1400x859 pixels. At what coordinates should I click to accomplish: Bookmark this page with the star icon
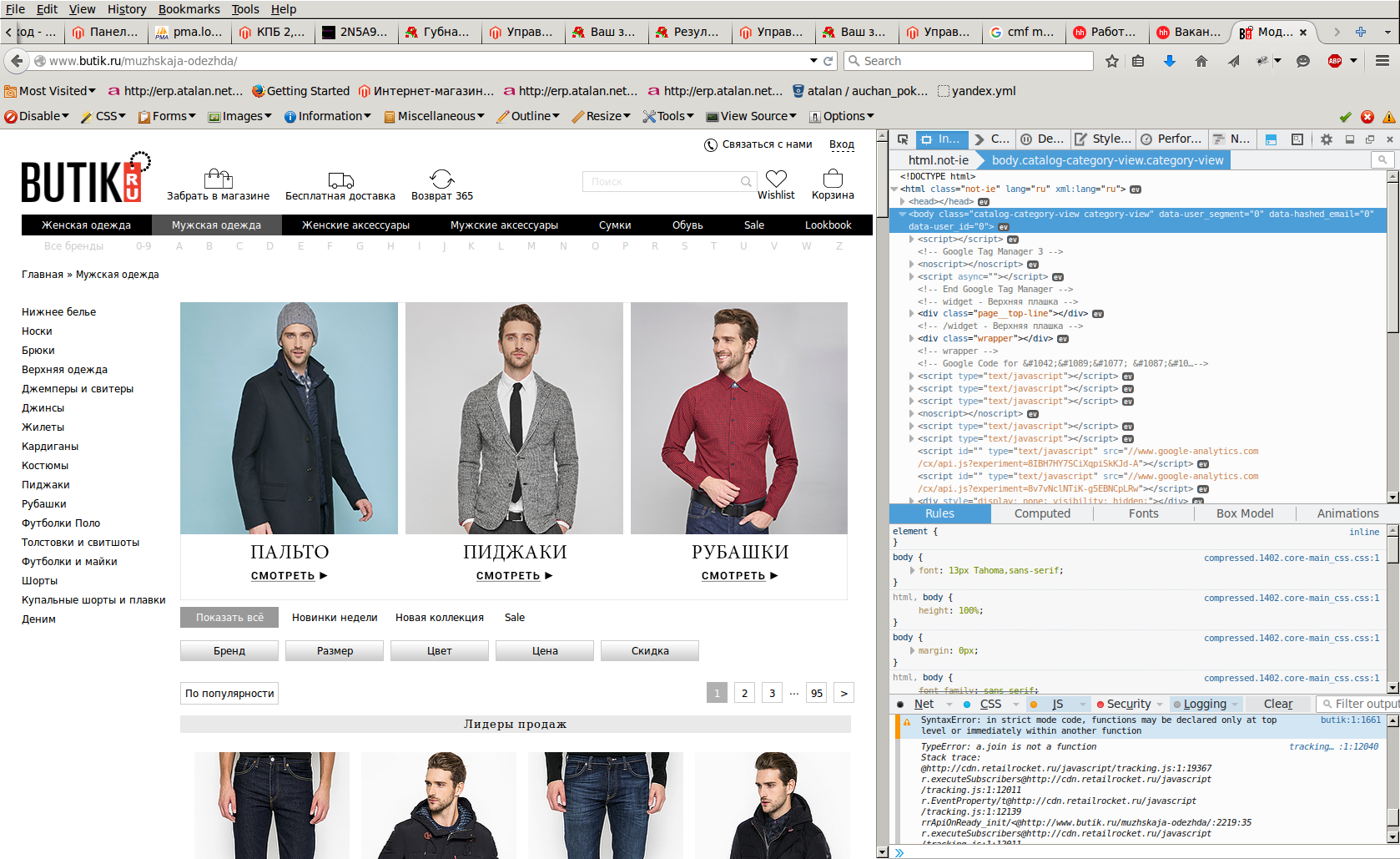(1112, 61)
